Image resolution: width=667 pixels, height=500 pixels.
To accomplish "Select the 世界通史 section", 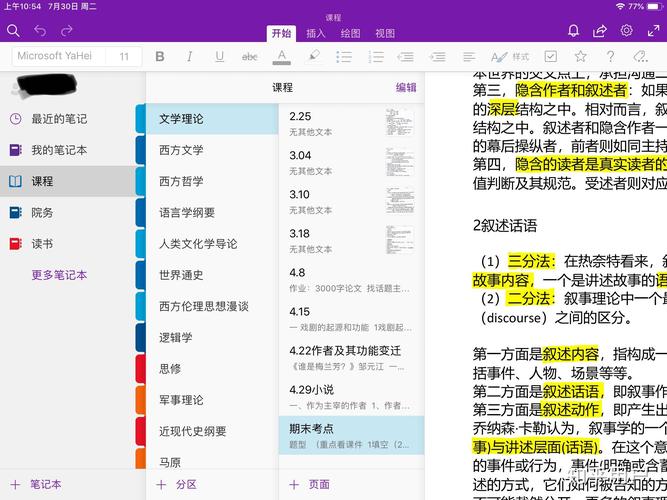I will pyautogui.click(x=212, y=275).
